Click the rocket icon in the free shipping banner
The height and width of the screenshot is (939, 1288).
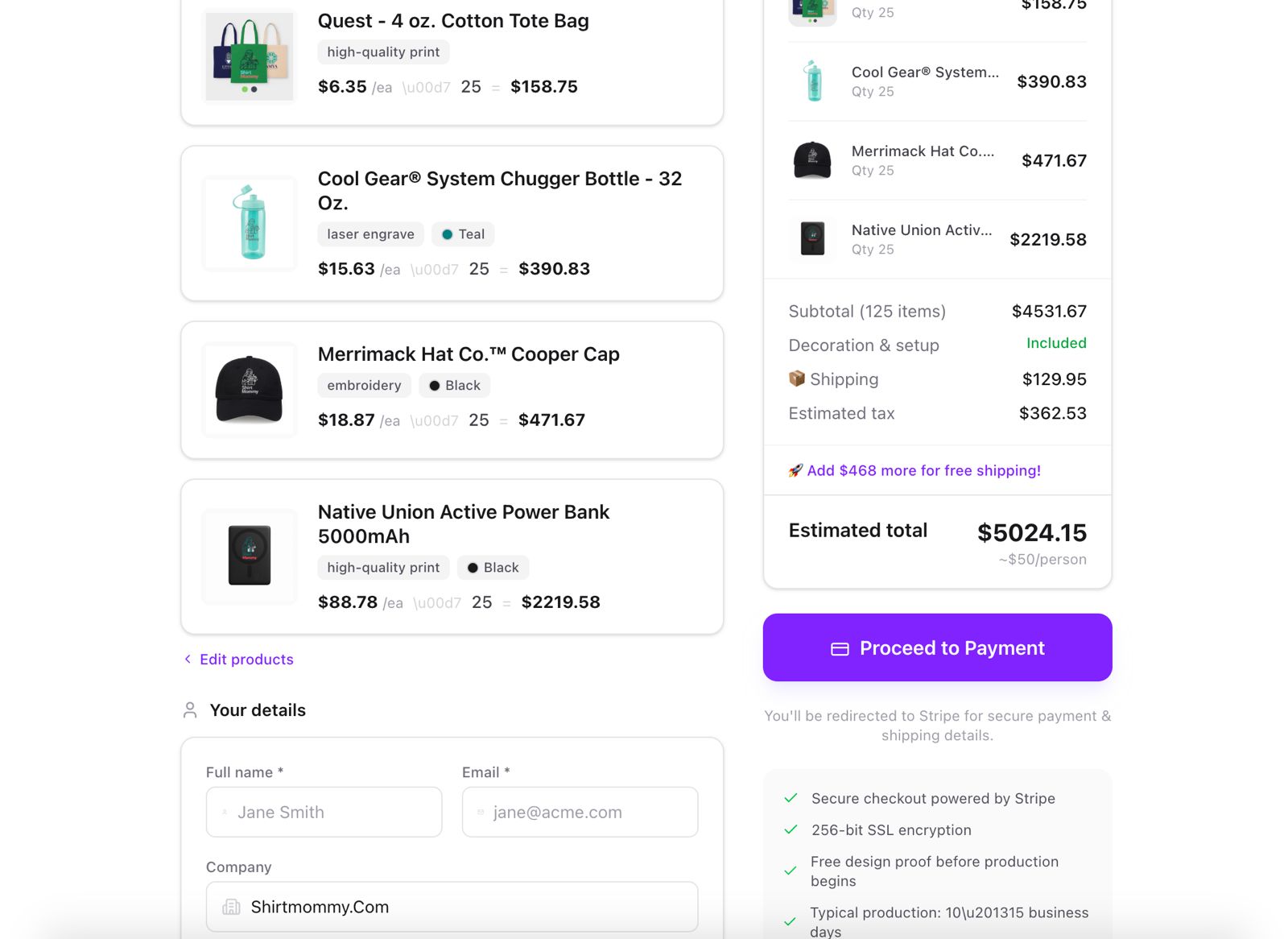(794, 470)
